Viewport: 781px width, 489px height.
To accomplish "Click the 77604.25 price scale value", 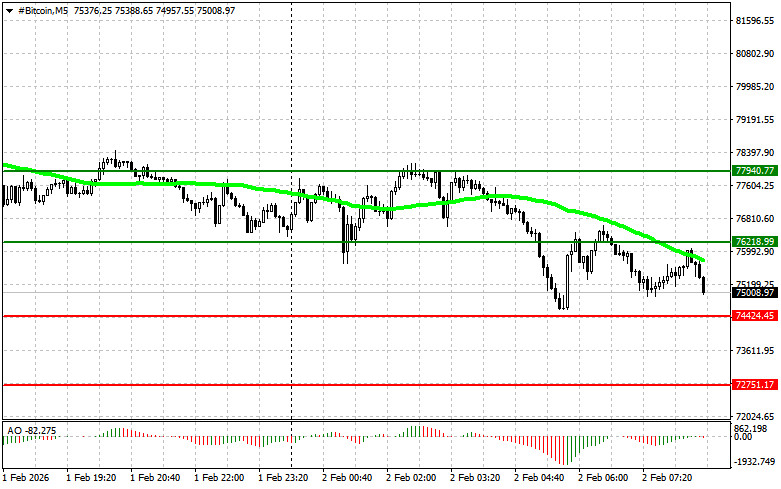I will point(755,185).
